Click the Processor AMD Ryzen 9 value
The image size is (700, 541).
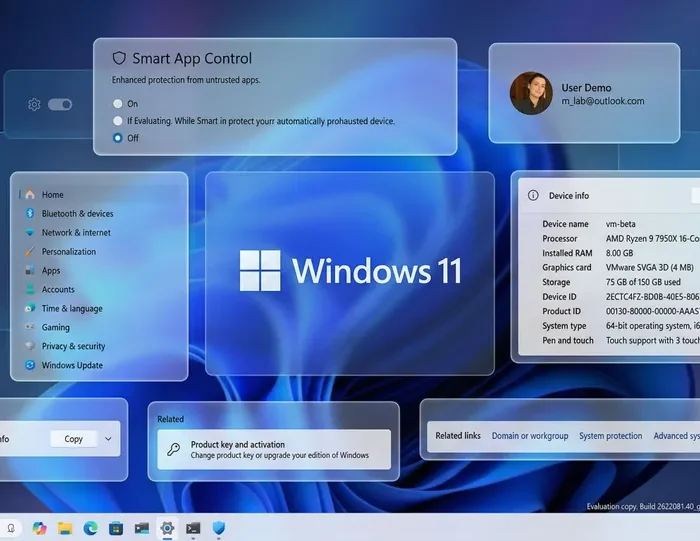click(652, 238)
